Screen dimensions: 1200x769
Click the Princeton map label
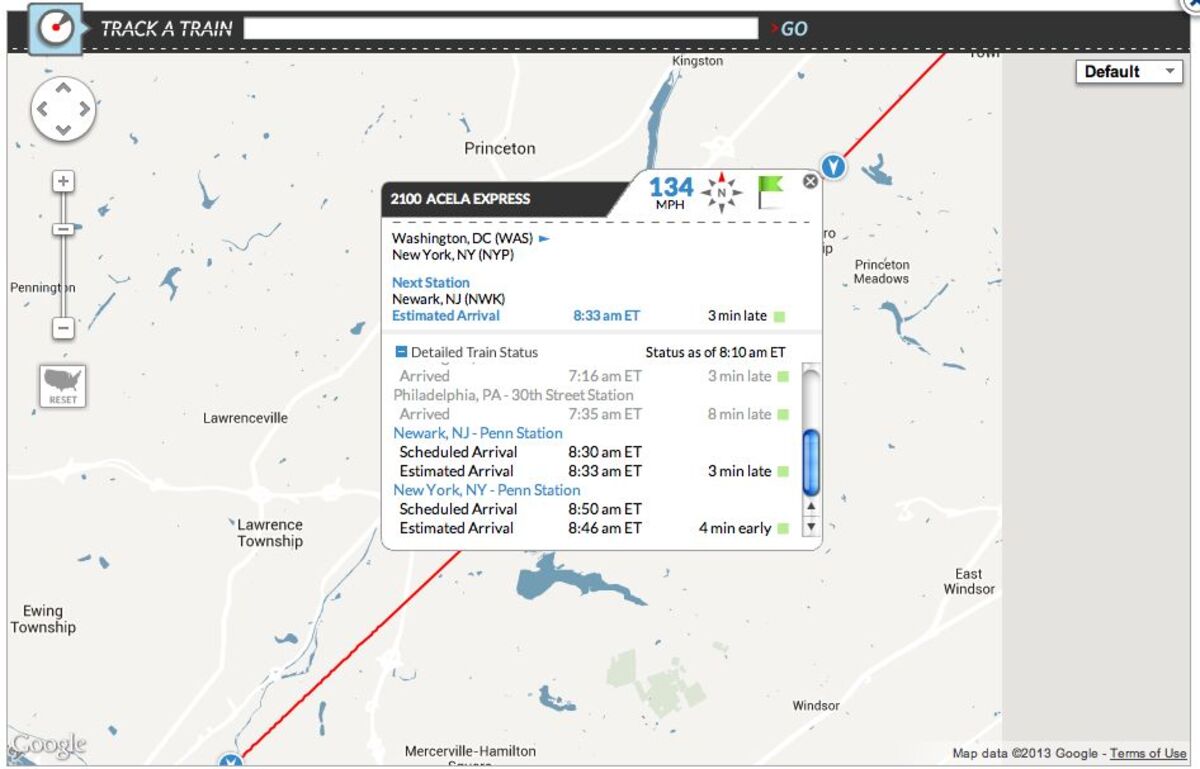(x=500, y=148)
